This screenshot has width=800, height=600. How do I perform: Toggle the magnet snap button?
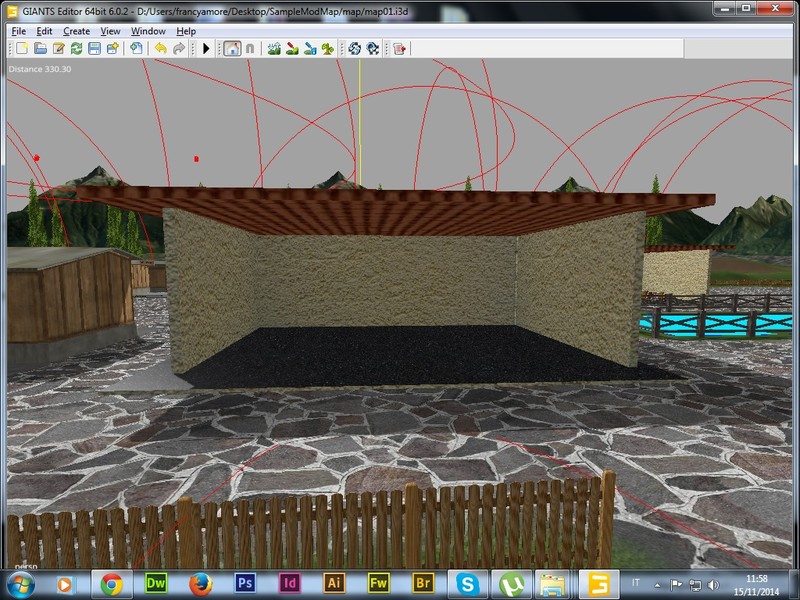pyautogui.click(x=249, y=48)
